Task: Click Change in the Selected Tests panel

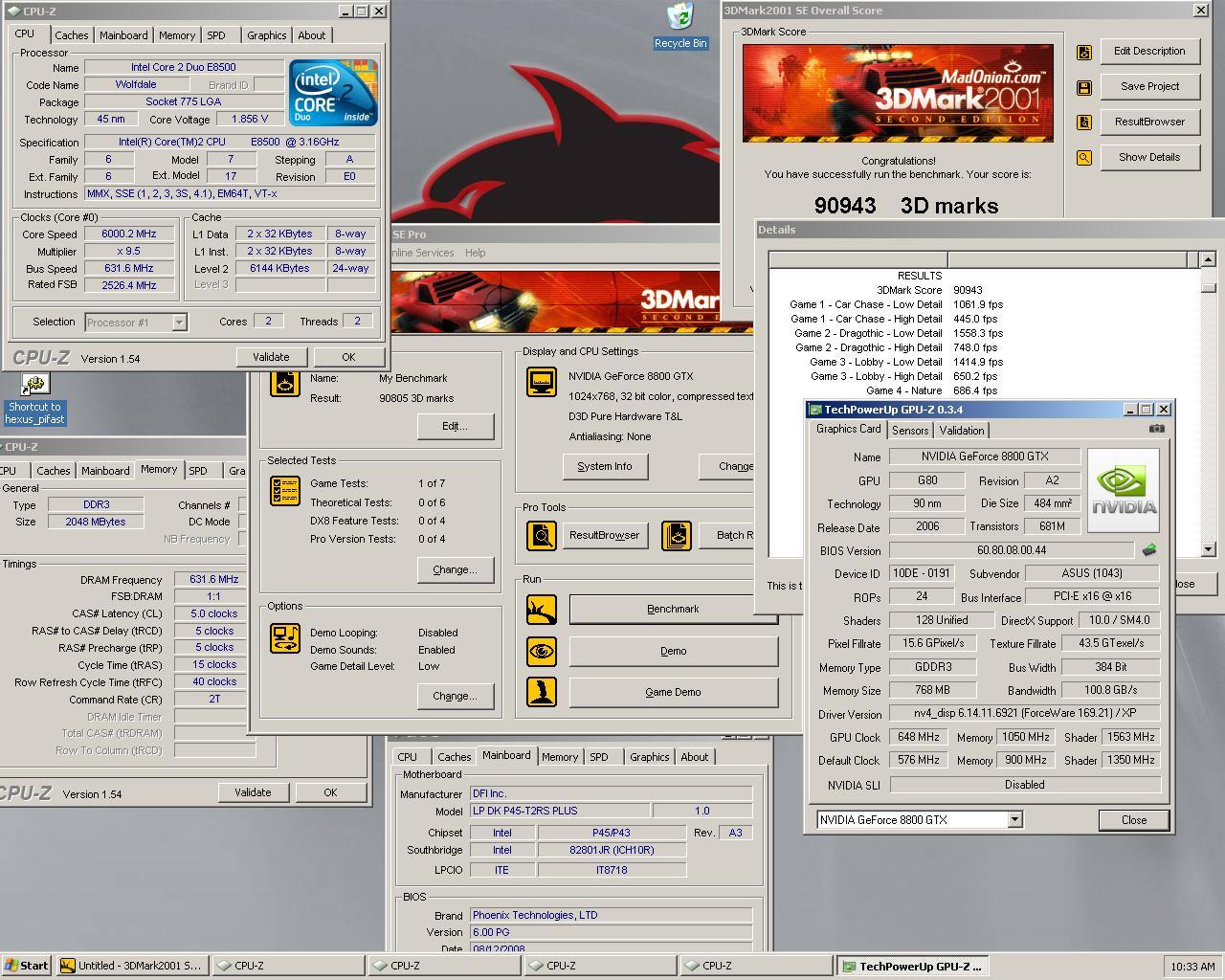Action: 455,570
